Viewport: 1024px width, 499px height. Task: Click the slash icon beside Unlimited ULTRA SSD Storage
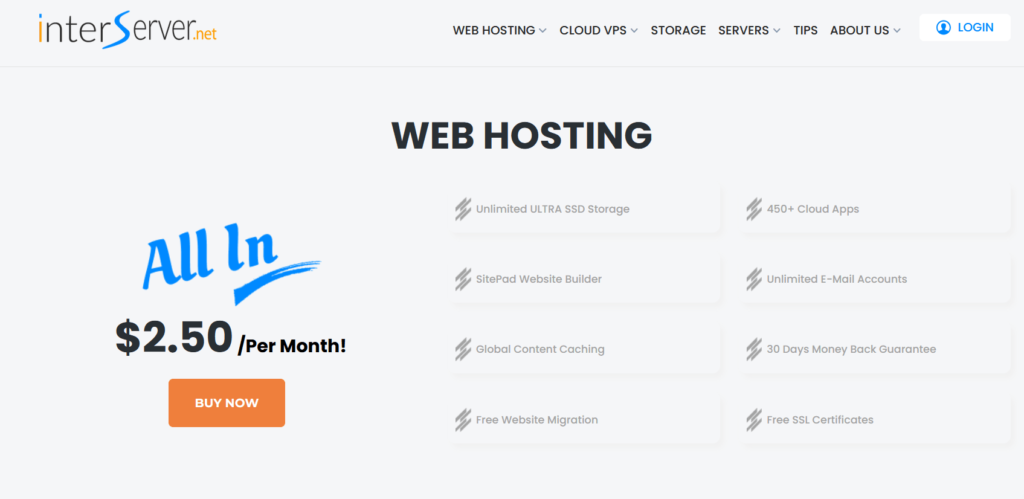tap(463, 210)
